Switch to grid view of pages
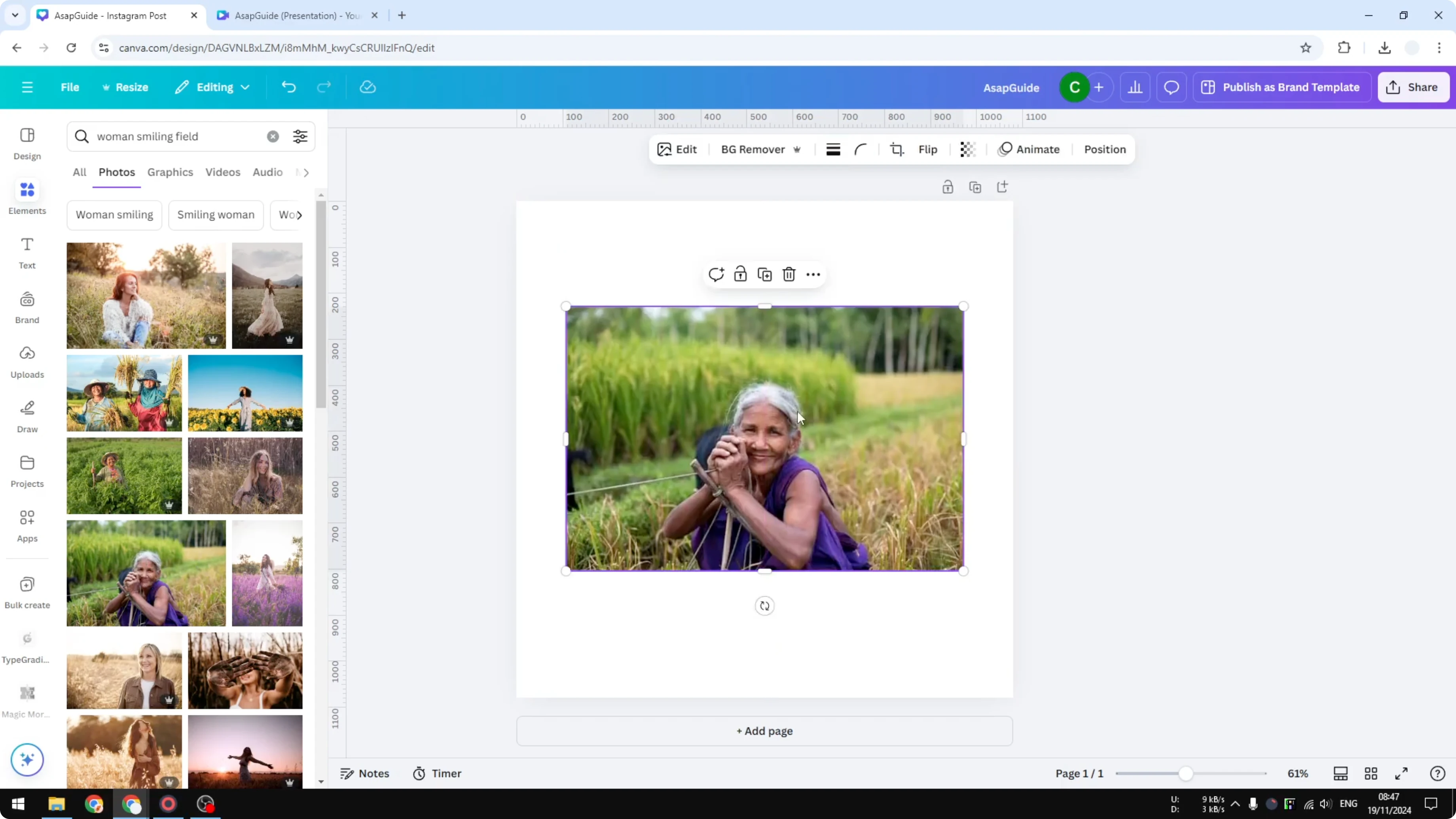 tap(1371, 773)
